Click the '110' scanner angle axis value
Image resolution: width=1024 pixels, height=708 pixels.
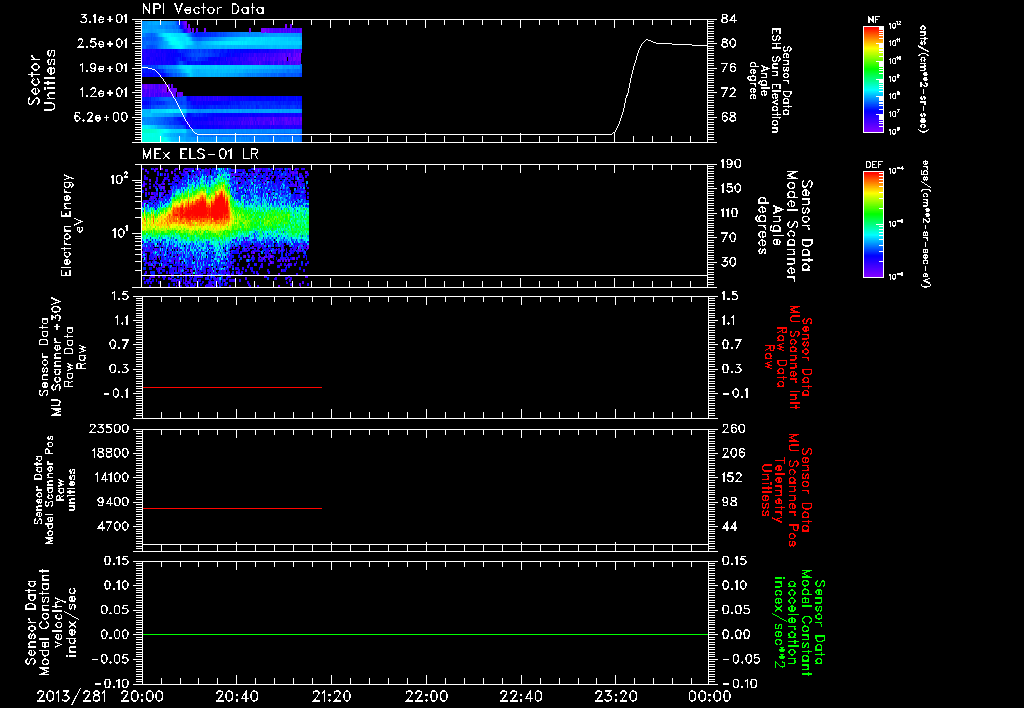[x=729, y=213]
